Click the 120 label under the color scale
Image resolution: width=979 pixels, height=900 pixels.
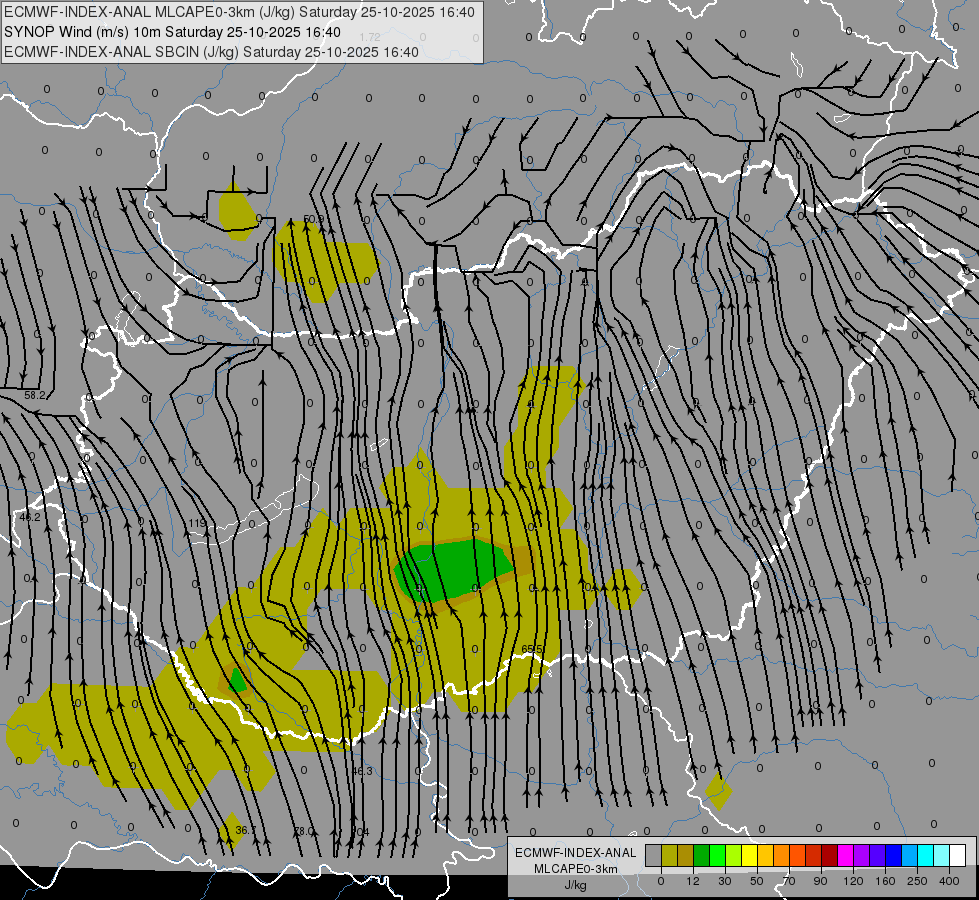(x=853, y=881)
